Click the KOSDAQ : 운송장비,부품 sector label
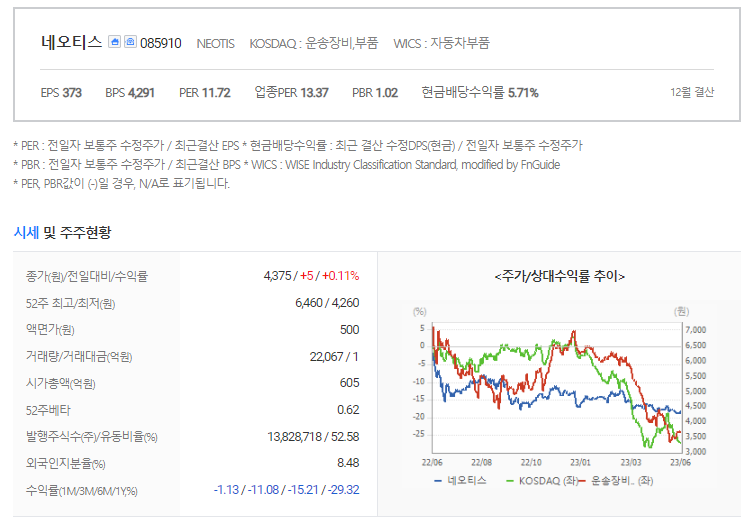The image size is (752, 522). coord(314,43)
